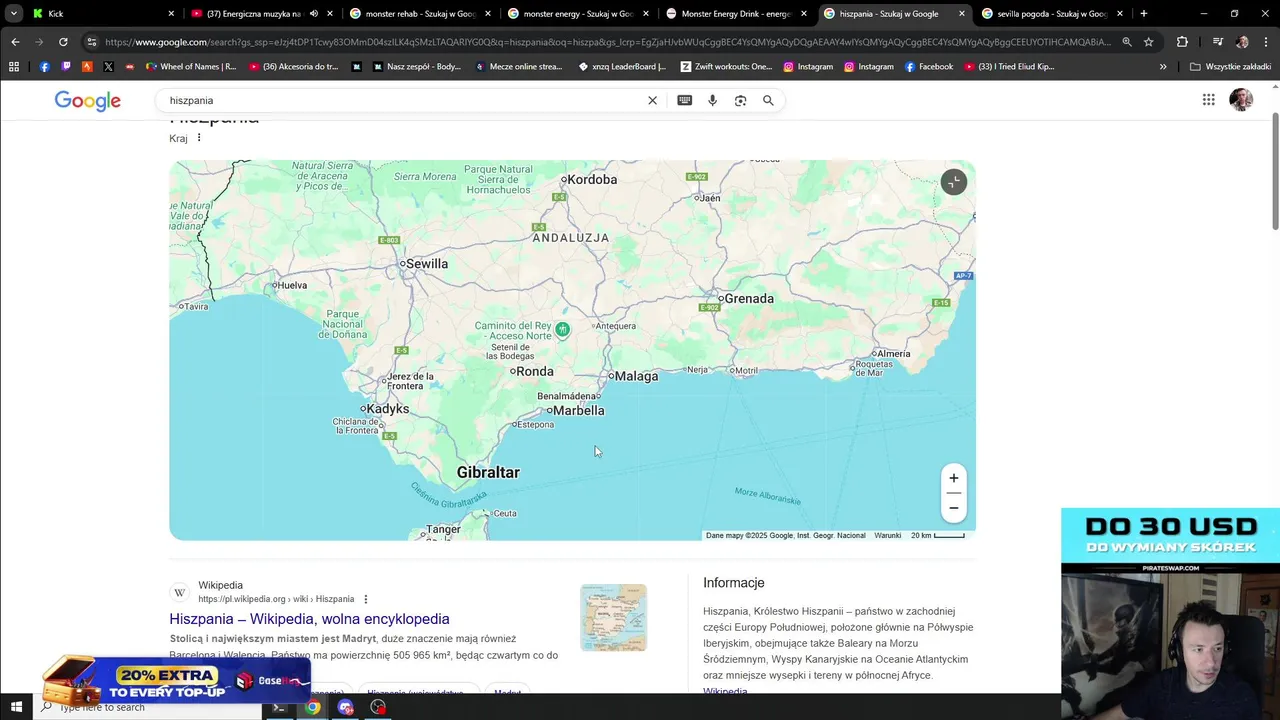Viewport: 1280px width, 720px height.
Task: Open the terminal icon in taskbar
Action: [x=279, y=707]
